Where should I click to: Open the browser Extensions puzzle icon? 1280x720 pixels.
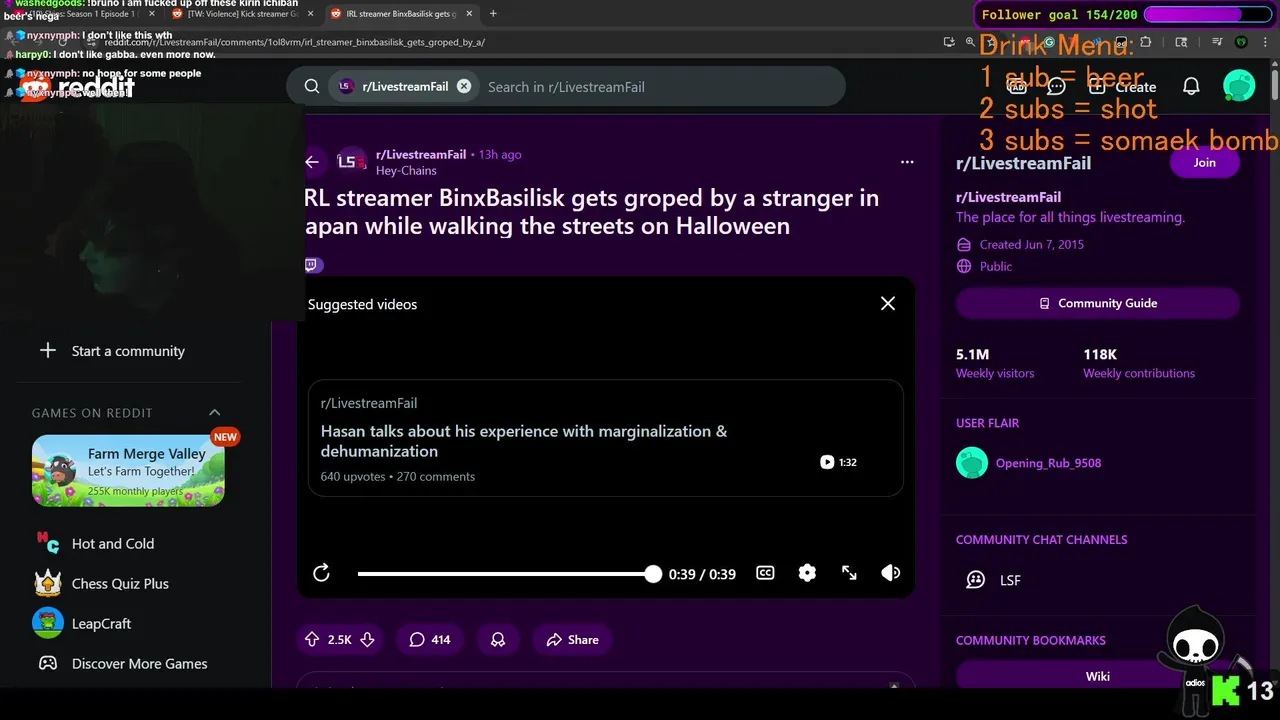click(1146, 42)
